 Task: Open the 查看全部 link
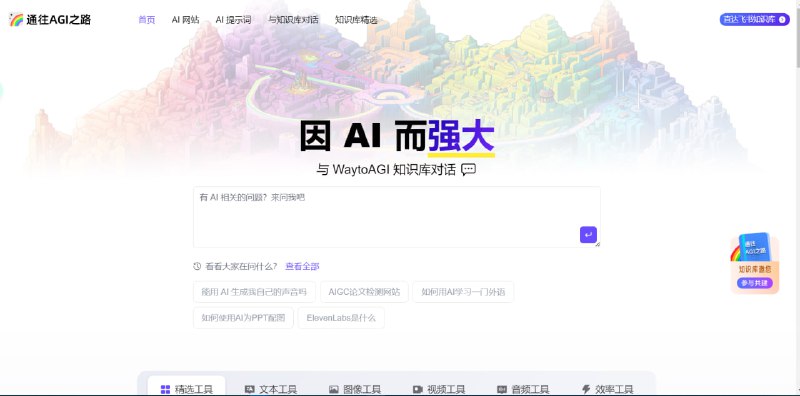302,266
